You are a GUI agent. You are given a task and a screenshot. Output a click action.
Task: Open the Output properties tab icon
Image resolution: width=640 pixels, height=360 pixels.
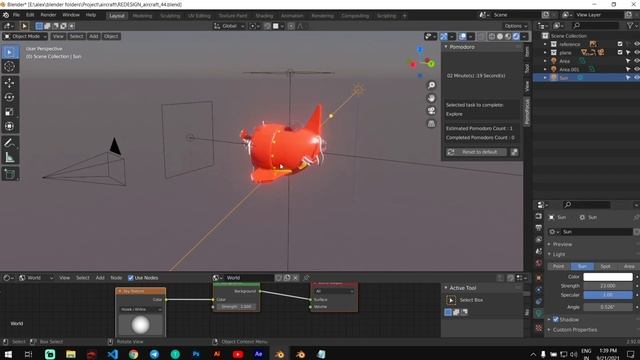click(x=539, y=228)
